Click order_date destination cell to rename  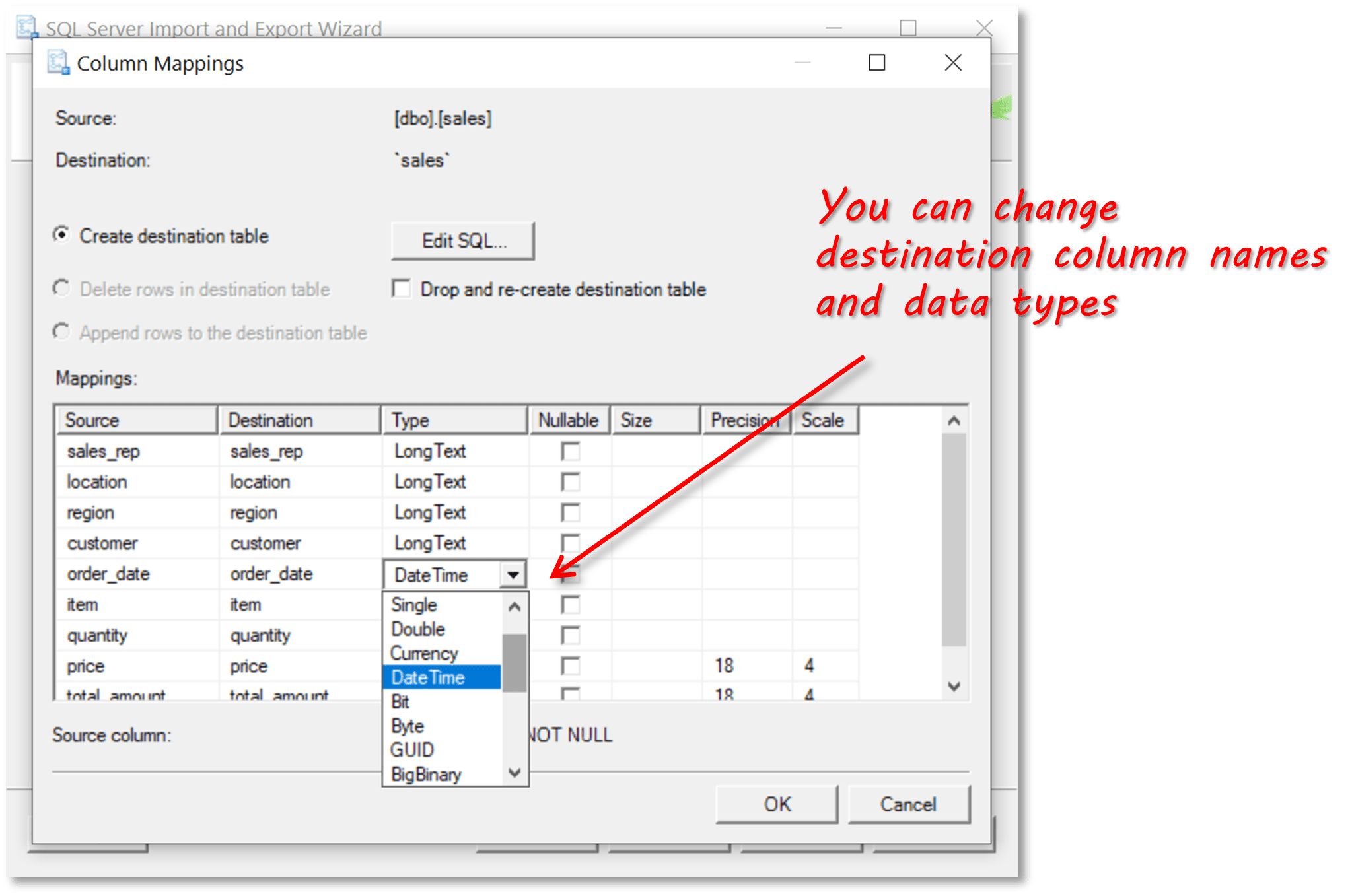coord(271,574)
